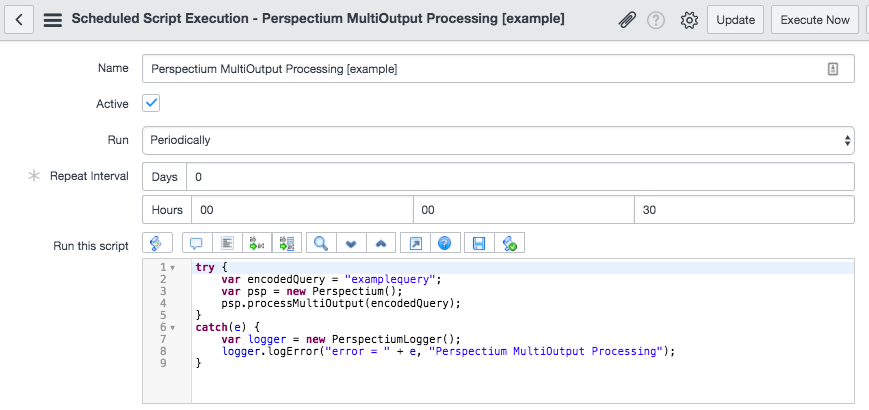Click the Update button
Image resolution: width=869 pixels, height=410 pixels.
coord(735,20)
